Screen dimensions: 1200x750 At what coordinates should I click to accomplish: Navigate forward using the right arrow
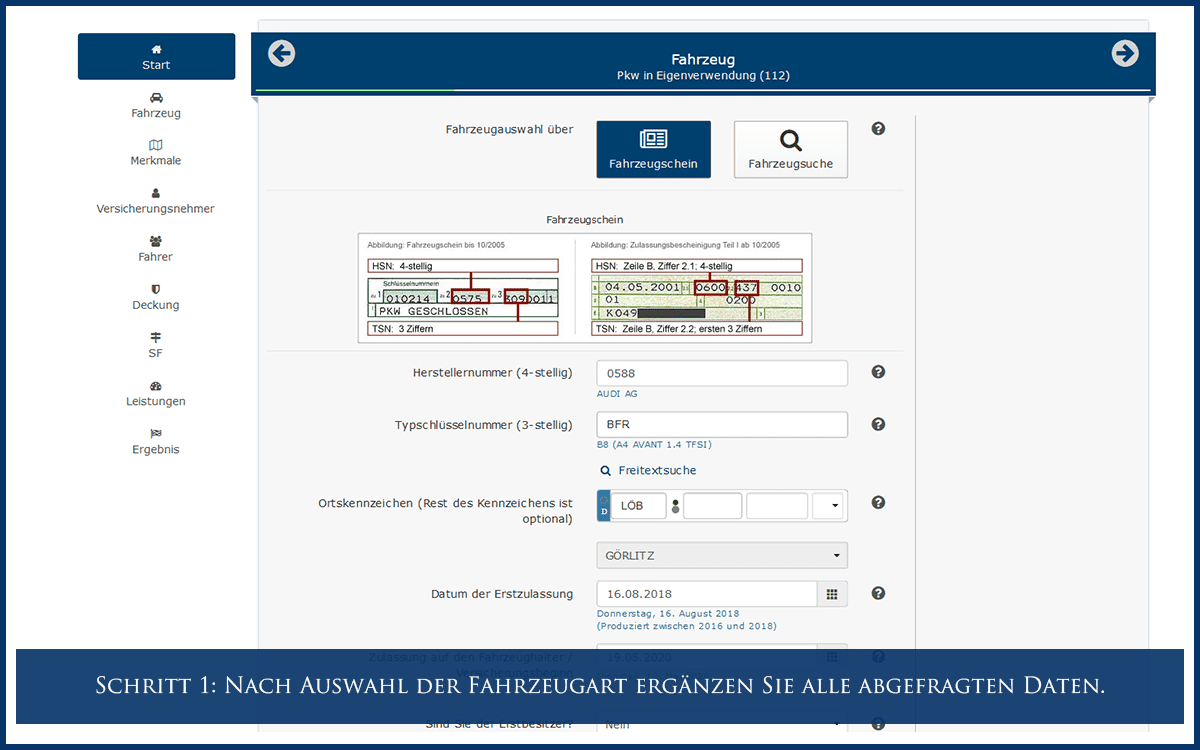tap(1125, 53)
